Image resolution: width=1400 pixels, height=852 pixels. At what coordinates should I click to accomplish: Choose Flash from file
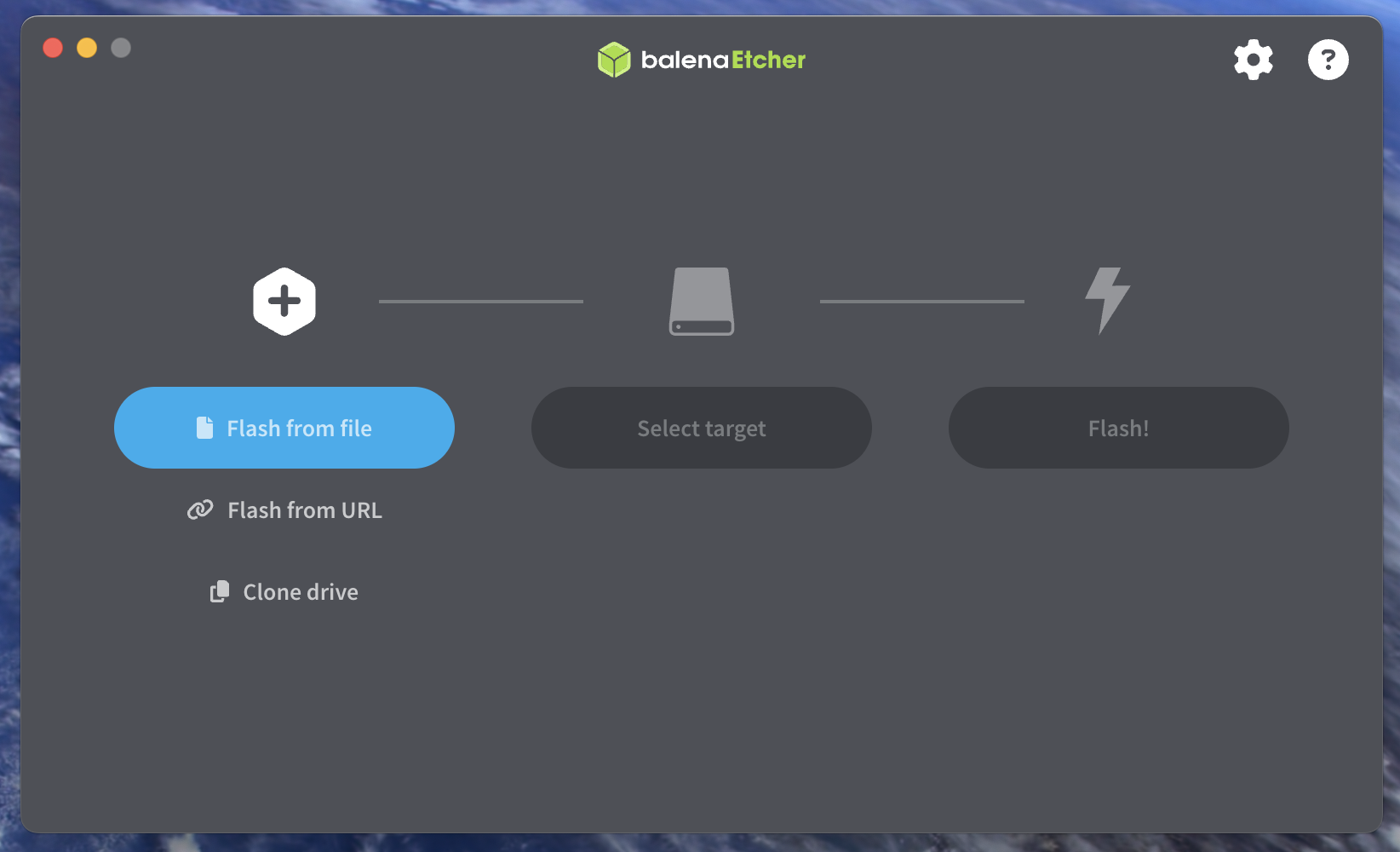(284, 428)
